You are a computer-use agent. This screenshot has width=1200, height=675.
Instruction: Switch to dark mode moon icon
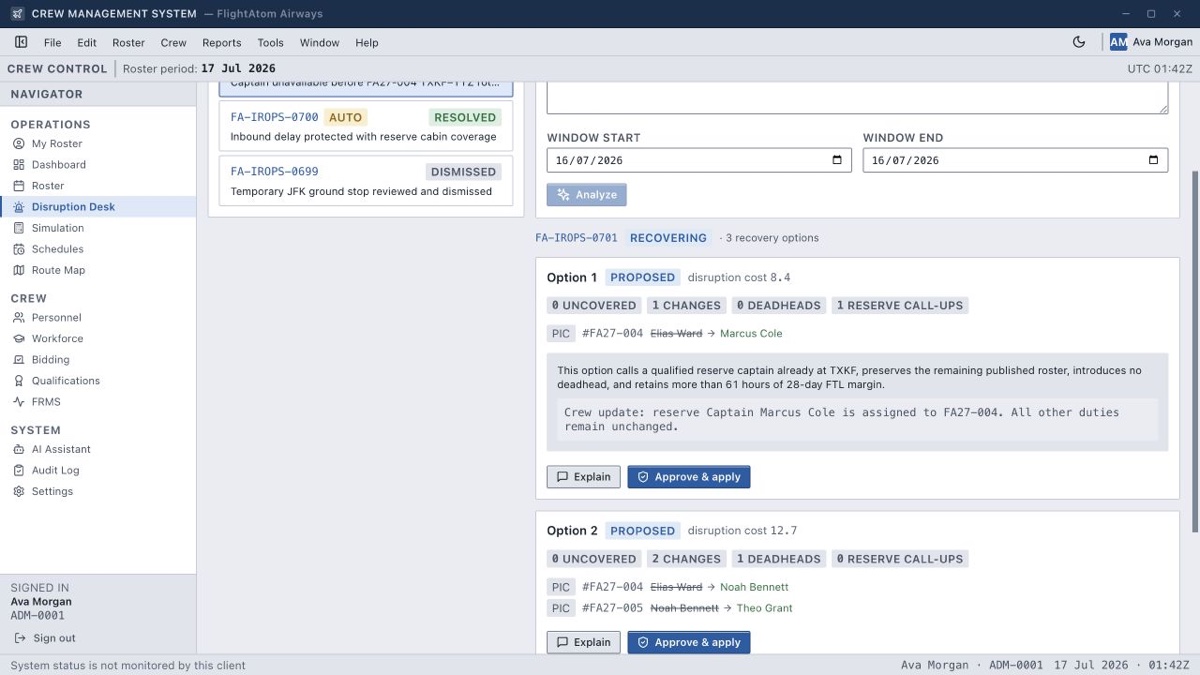pos(1079,42)
